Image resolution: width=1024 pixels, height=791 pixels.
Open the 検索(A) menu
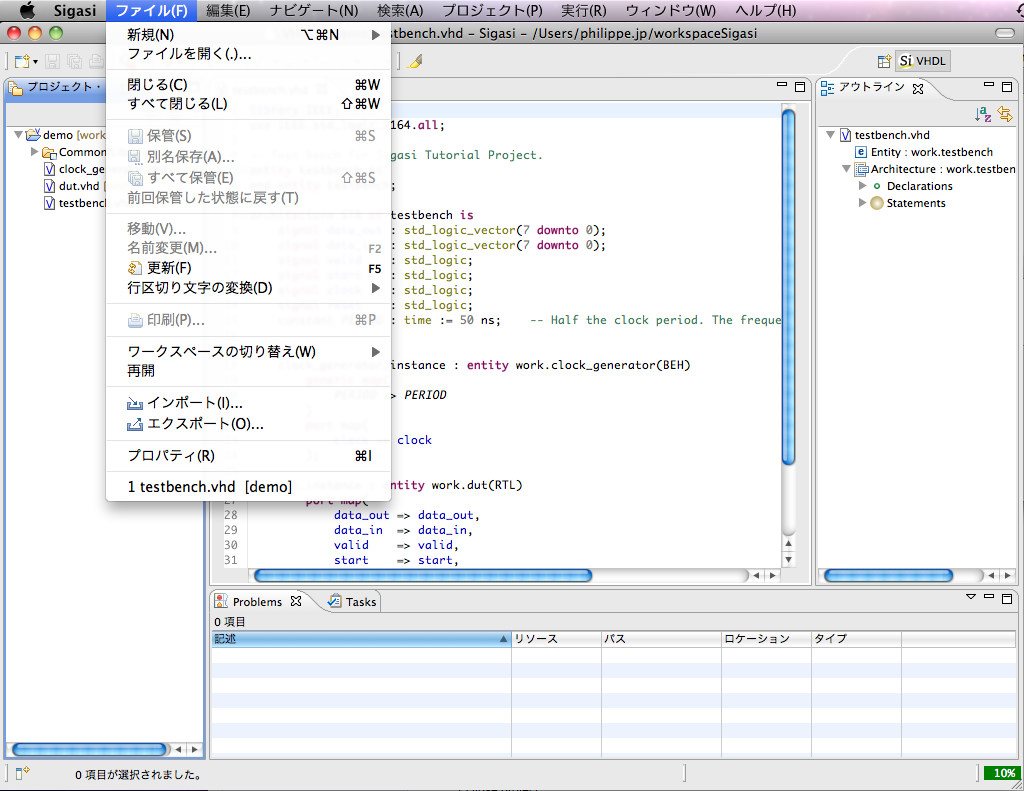coord(400,10)
